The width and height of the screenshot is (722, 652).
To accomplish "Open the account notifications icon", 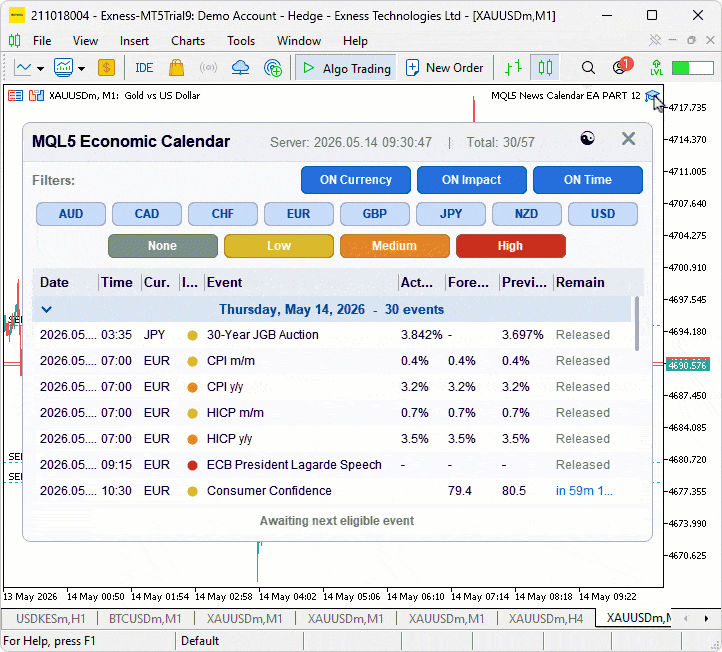I will (622, 67).
